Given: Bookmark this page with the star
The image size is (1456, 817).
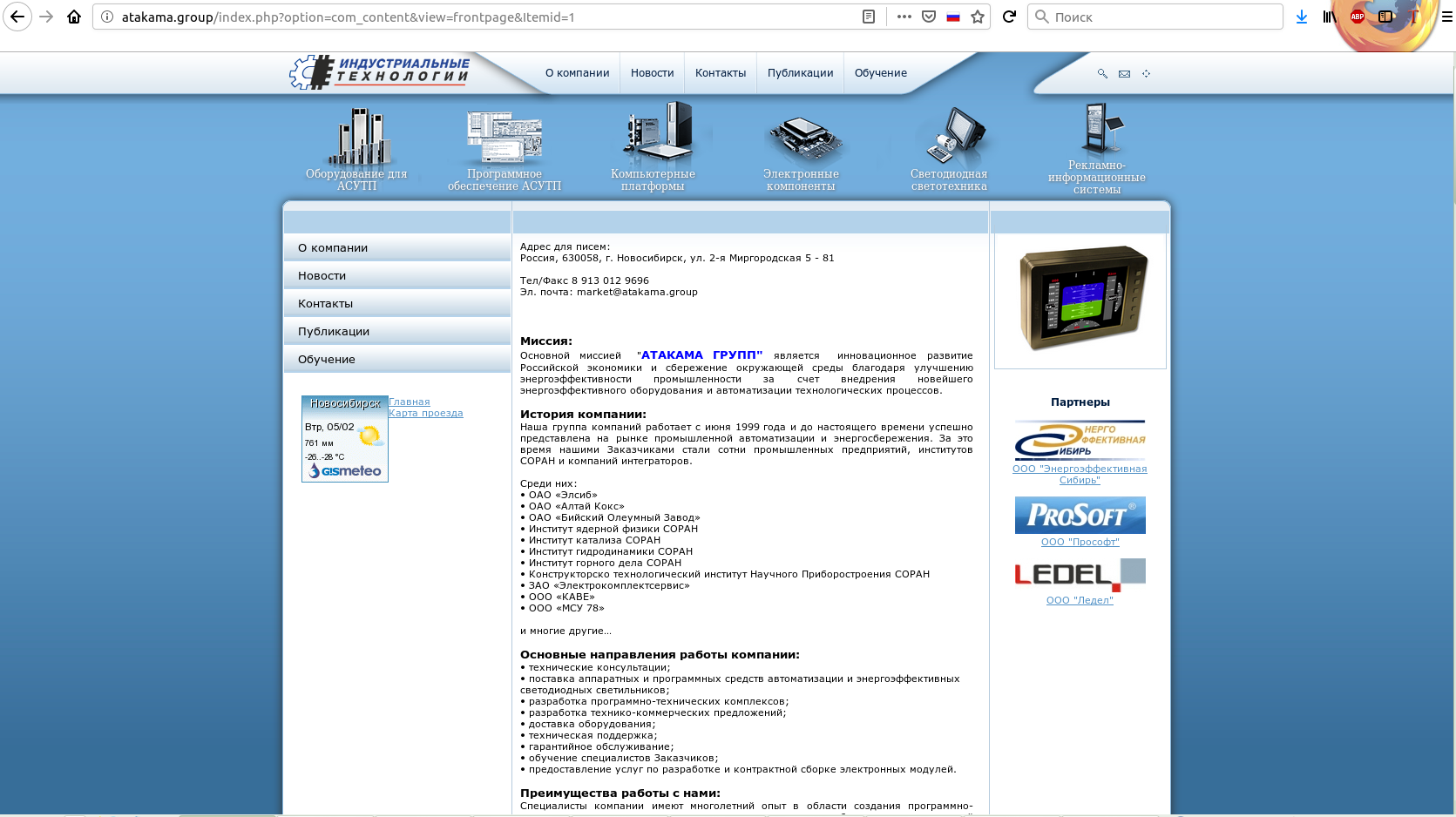Looking at the screenshot, I should click(978, 17).
